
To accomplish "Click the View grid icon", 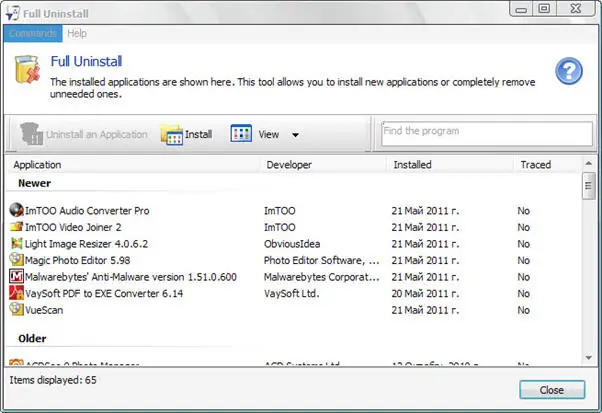I will [x=241, y=134].
